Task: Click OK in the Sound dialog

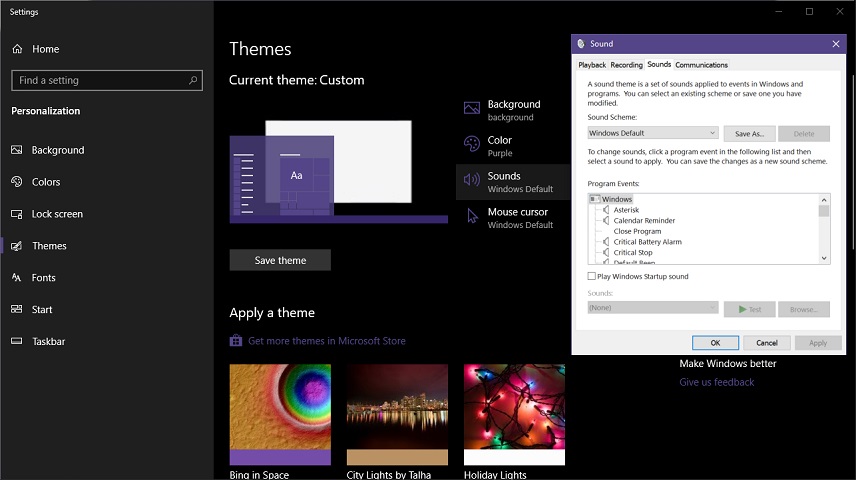Action: [x=715, y=343]
